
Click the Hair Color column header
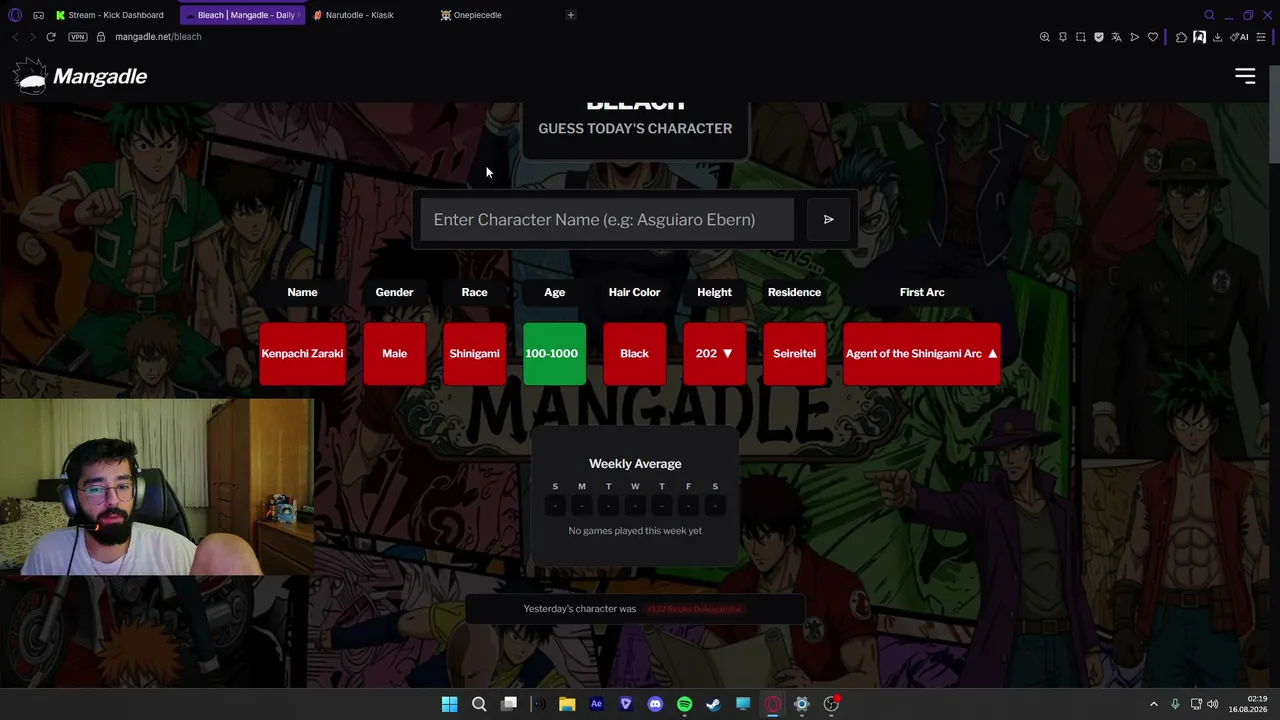(x=634, y=292)
